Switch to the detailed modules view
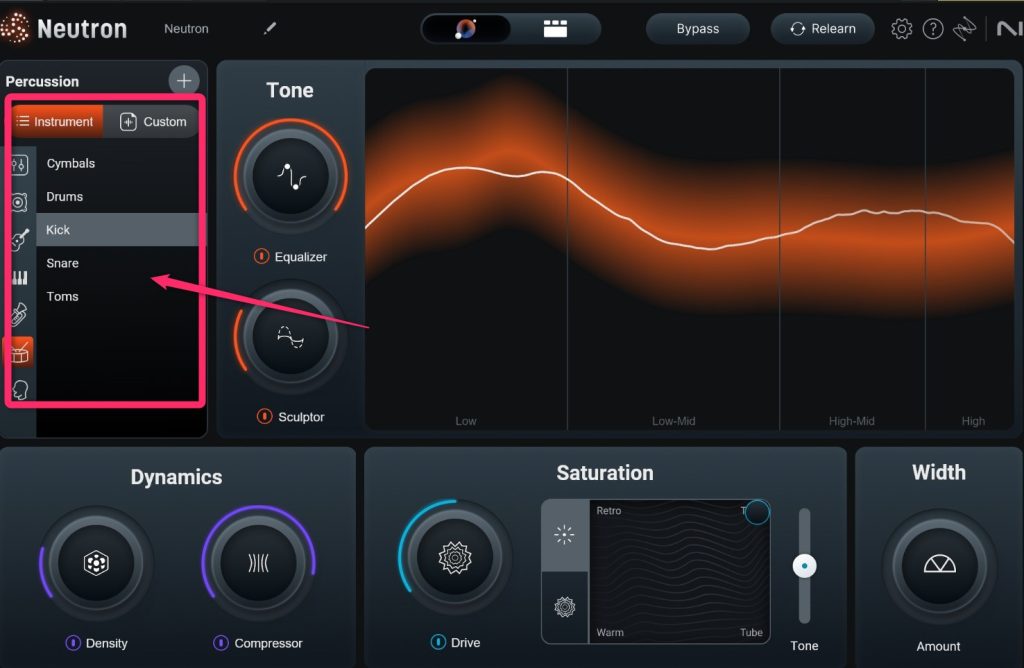Screen dimensions: 1024x668 click(555, 29)
